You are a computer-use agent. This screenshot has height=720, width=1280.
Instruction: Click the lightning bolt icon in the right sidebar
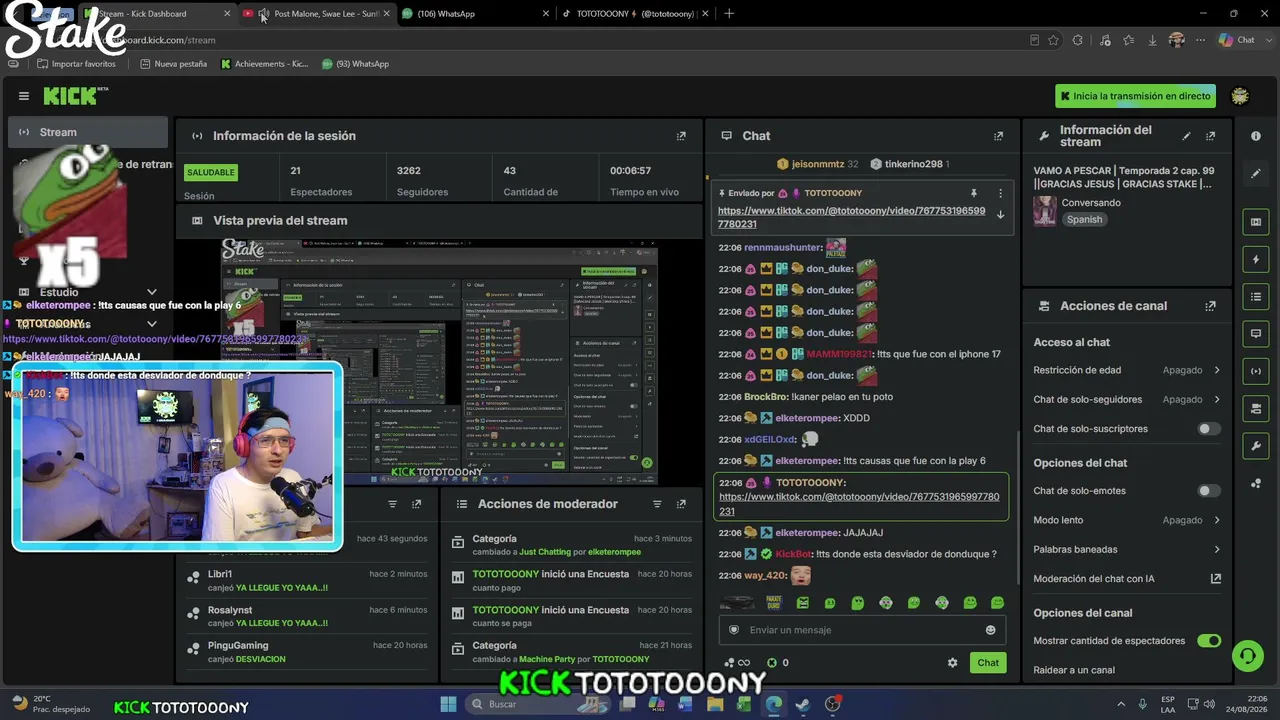click(1256, 260)
